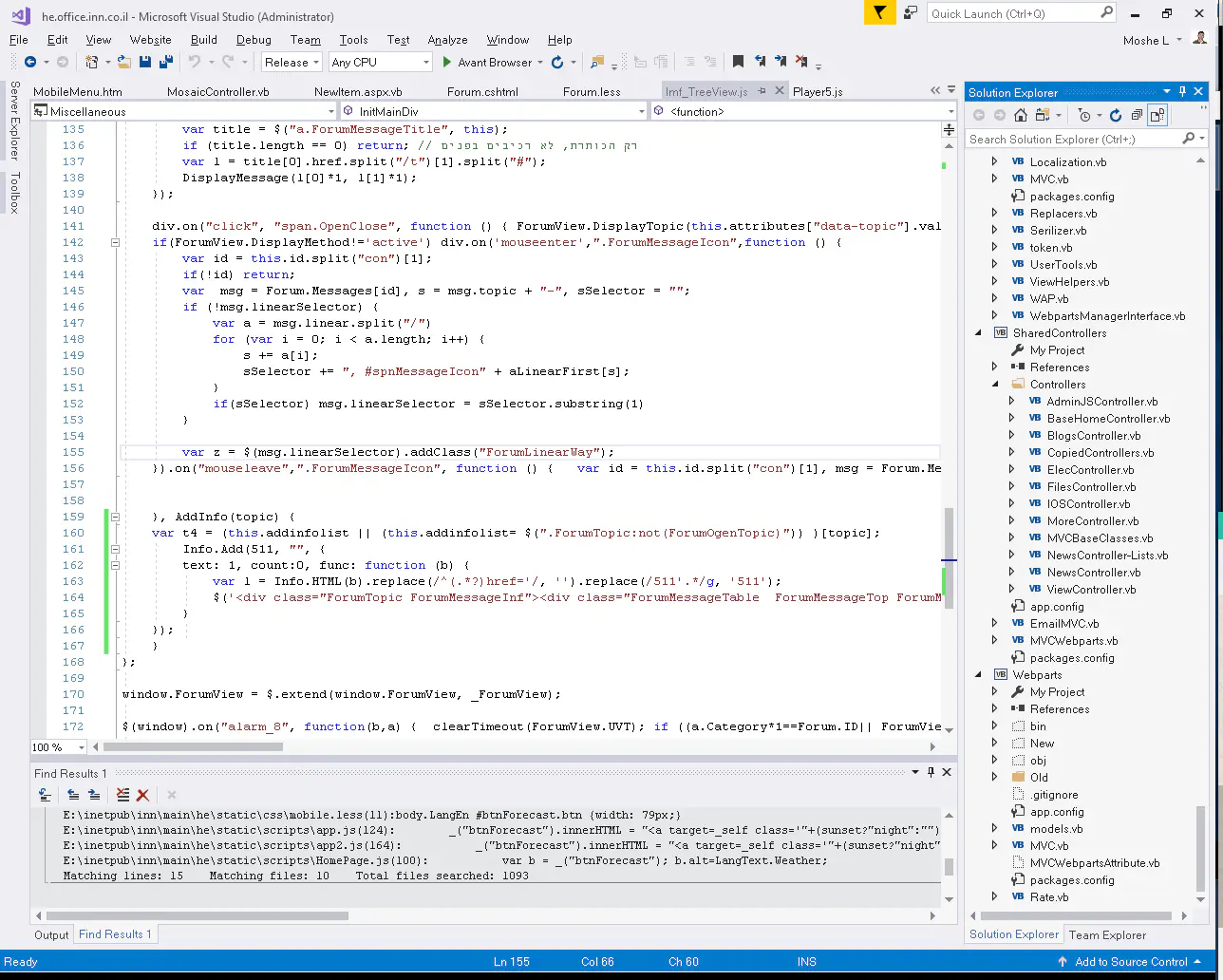Collapse the Controllers folder in Solution Explorer
This screenshot has height=980, width=1223.
(x=995, y=385)
